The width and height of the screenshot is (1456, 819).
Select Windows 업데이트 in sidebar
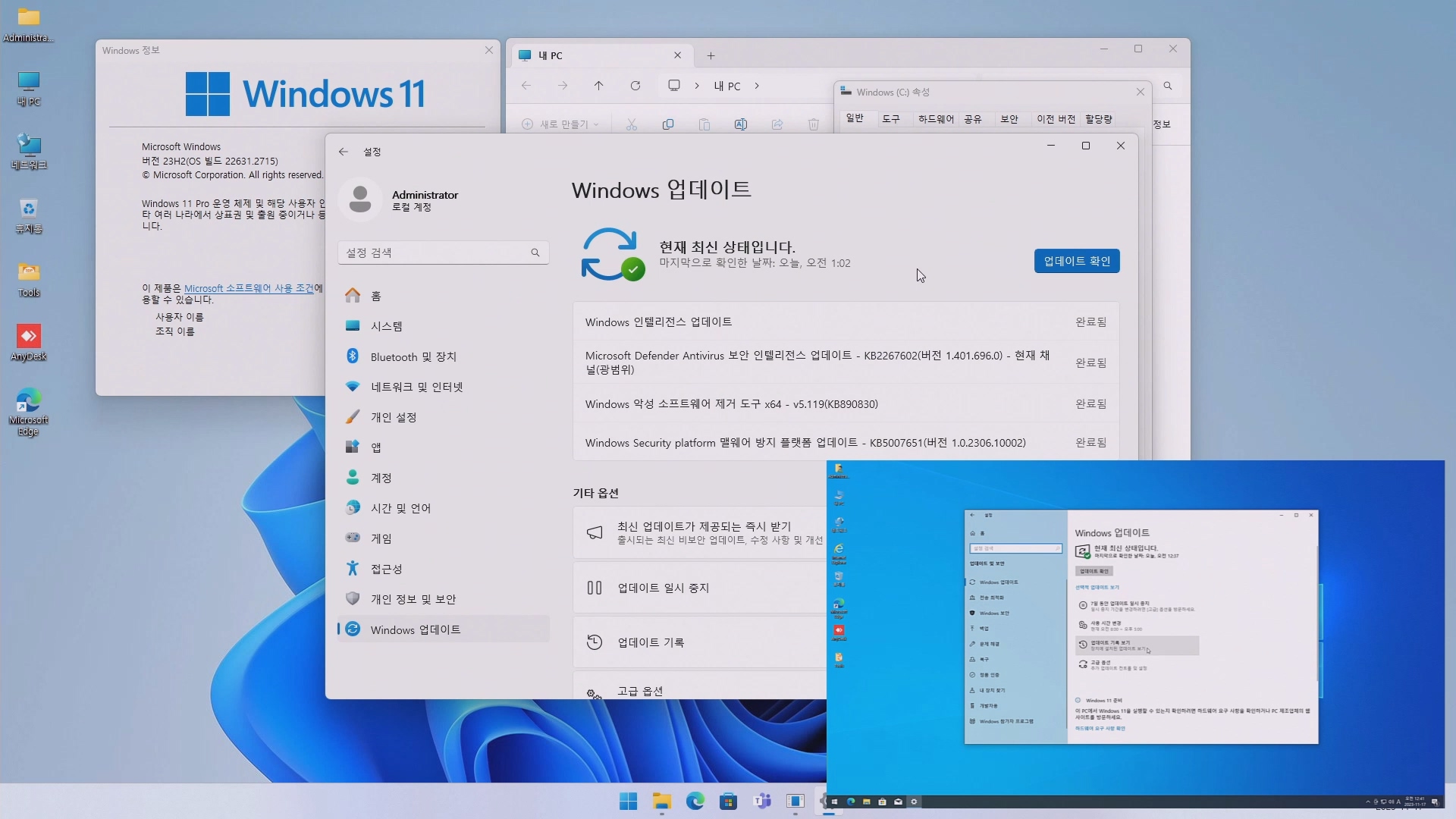443,629
